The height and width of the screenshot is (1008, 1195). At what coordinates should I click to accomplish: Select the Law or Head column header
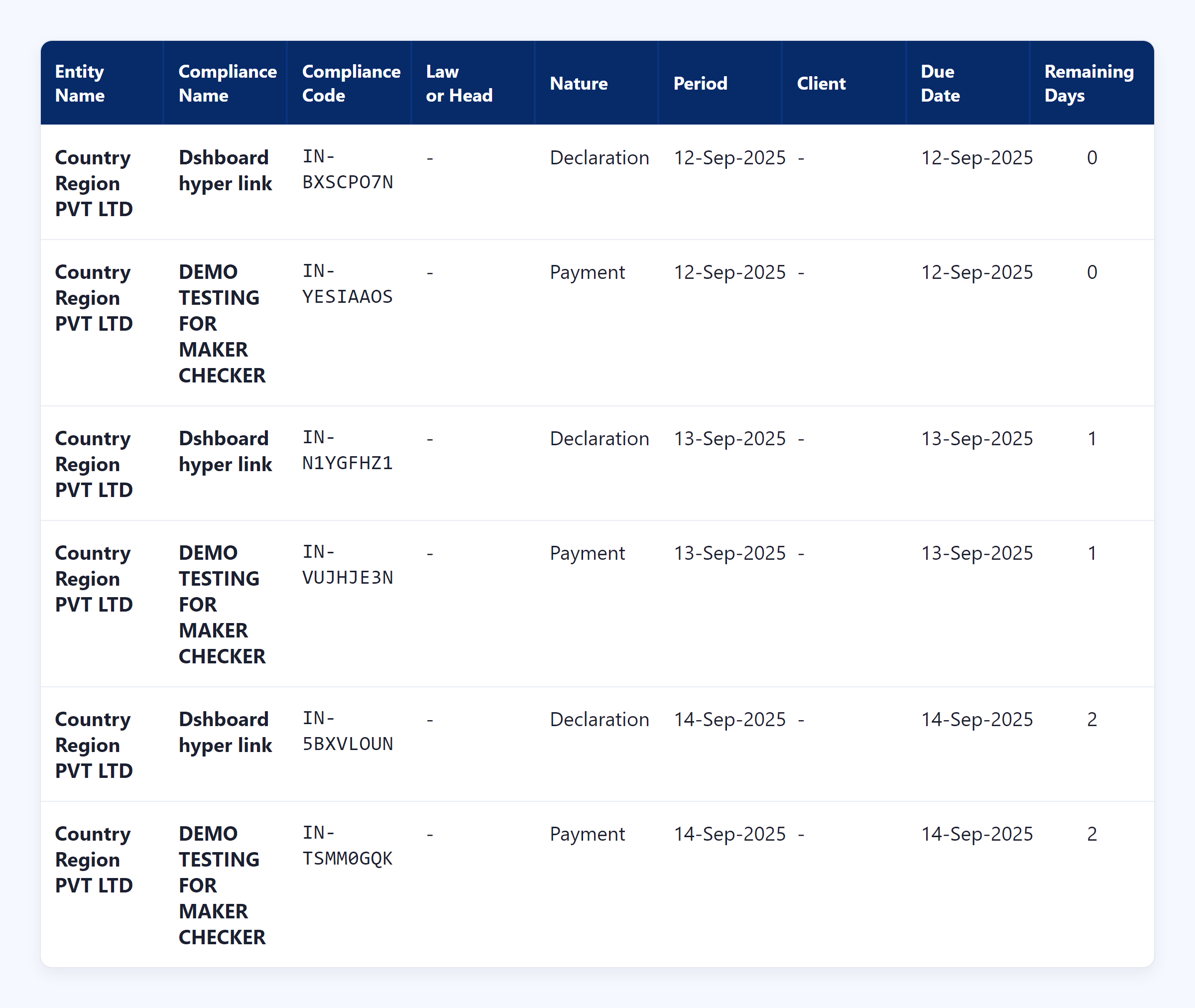click(x=459, y=84)
